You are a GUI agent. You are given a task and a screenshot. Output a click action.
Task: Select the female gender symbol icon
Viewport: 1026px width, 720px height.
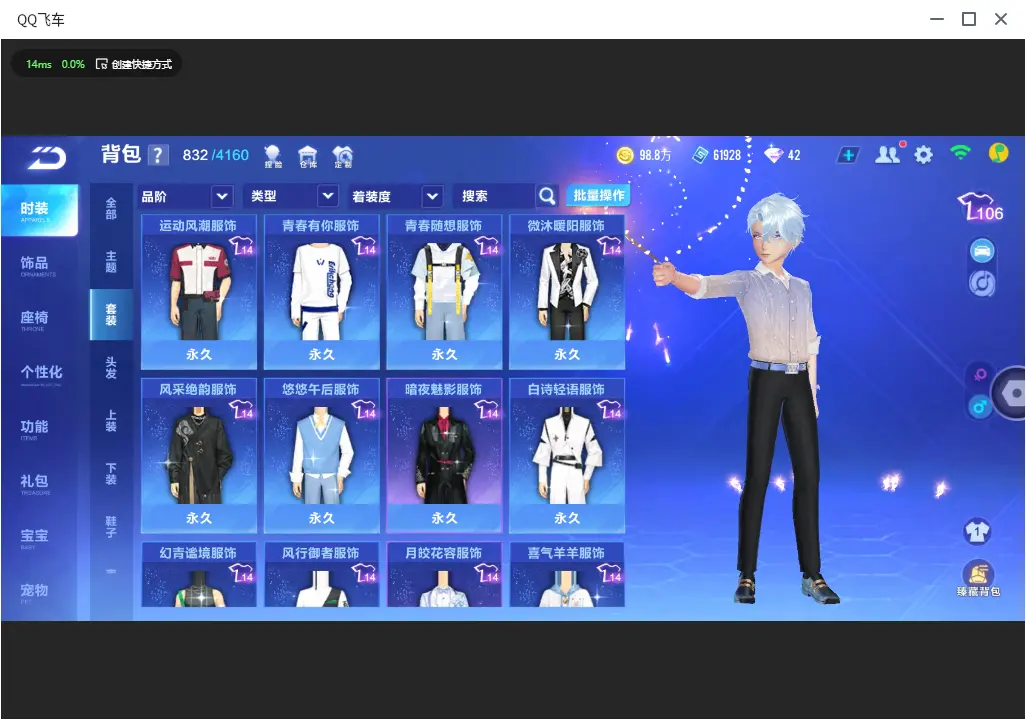pos(980,374)
